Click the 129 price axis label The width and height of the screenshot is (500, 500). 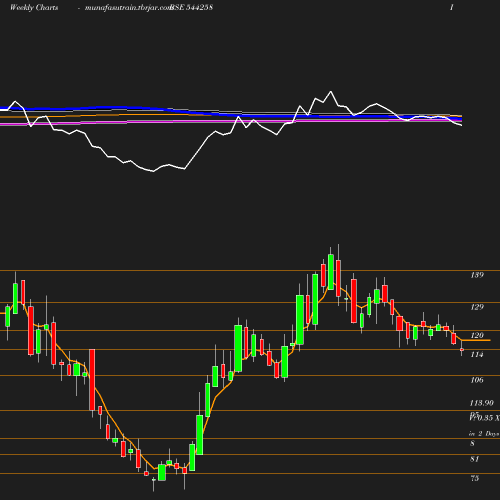point(477,307)
